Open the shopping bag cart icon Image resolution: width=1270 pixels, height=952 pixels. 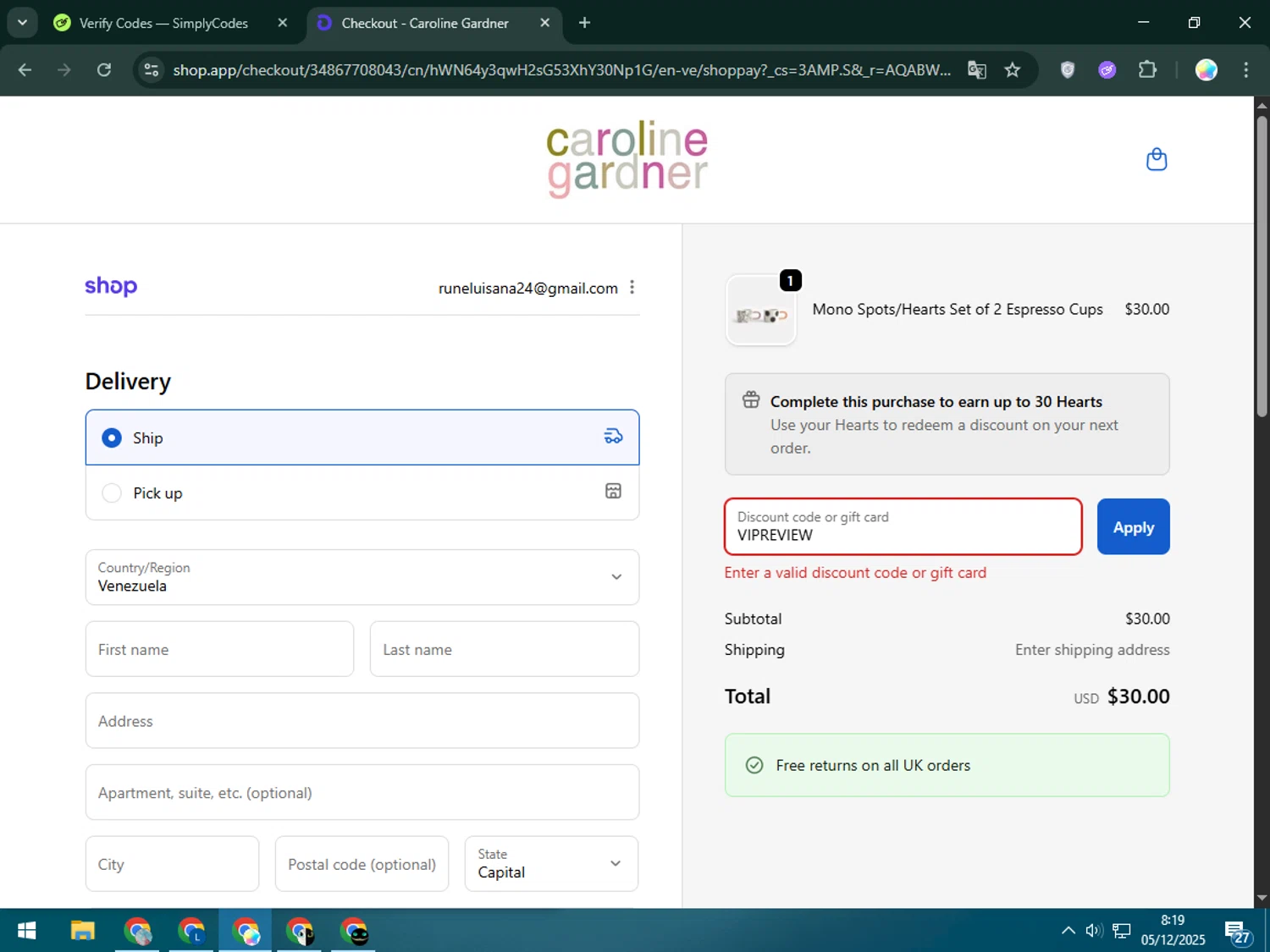[x=1157, y=159]
